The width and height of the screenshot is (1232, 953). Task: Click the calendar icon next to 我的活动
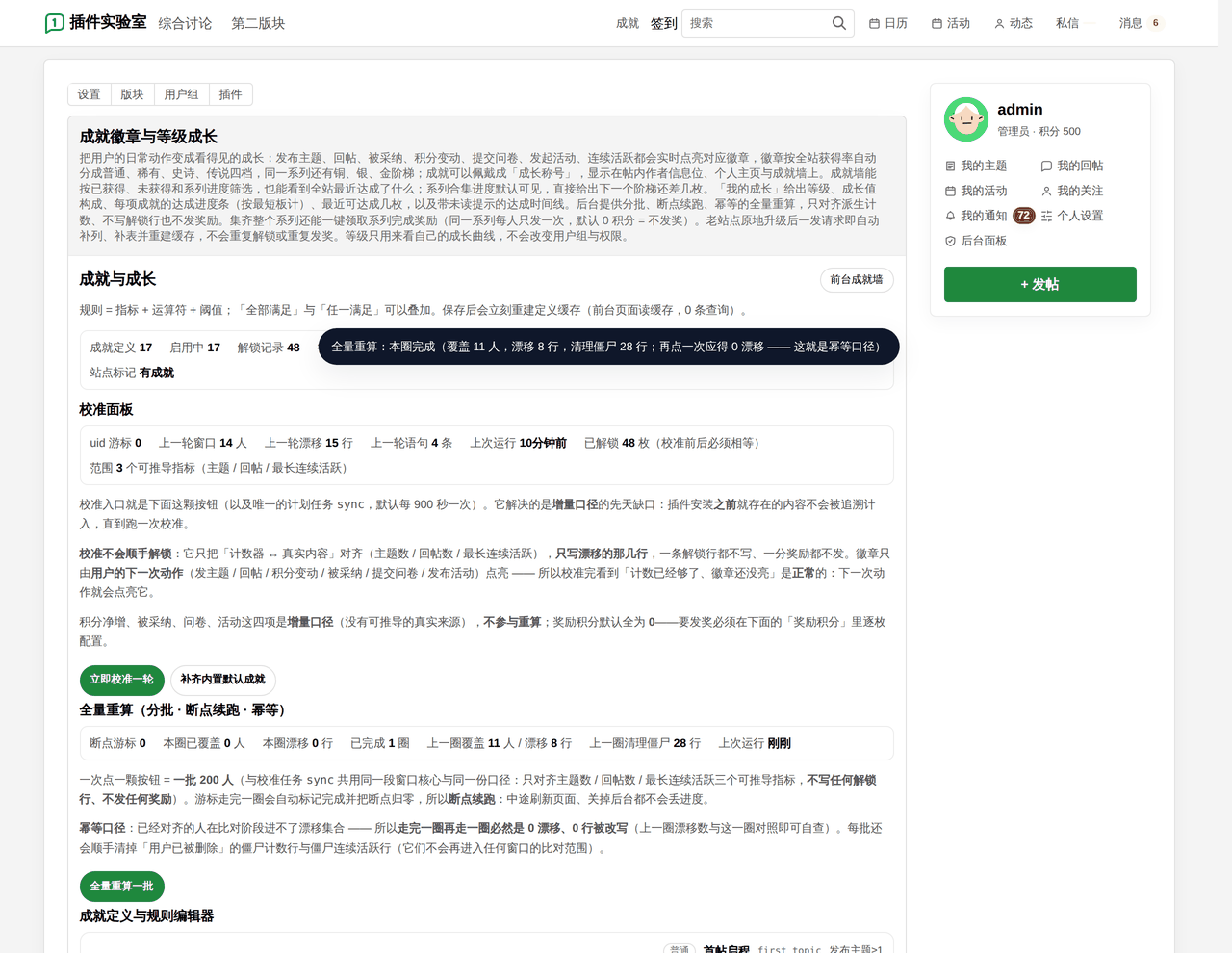(950, 192)
